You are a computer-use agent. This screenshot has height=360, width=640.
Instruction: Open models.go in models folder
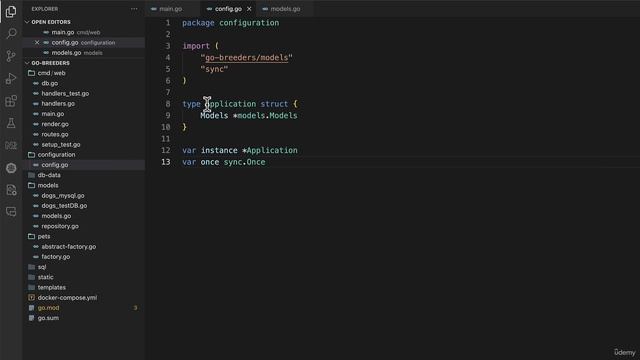[56, 216]
